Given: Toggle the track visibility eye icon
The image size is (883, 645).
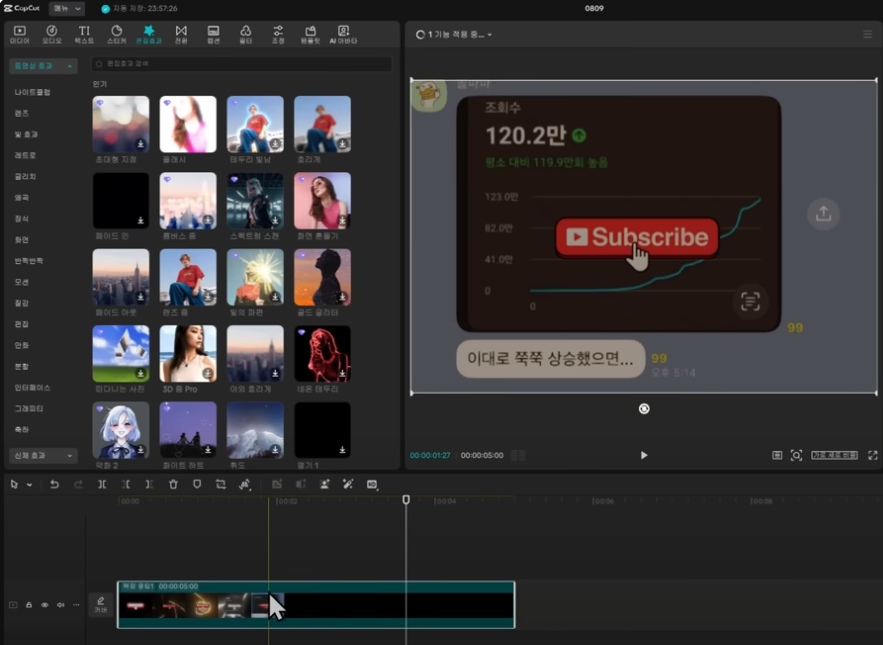Looking at the screenshot, I should click(x=44, y=605).
